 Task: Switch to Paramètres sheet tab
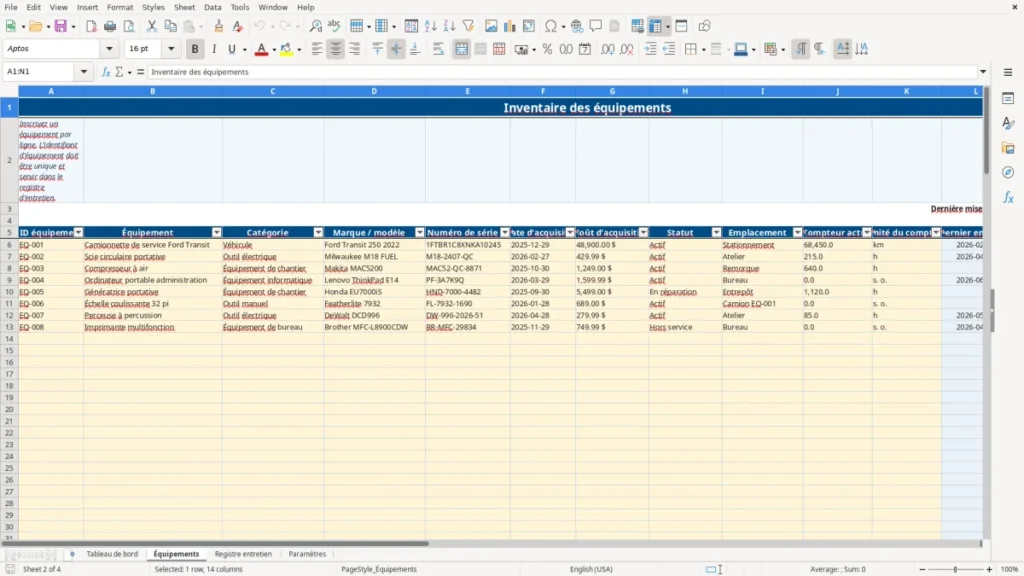point(307,554)
